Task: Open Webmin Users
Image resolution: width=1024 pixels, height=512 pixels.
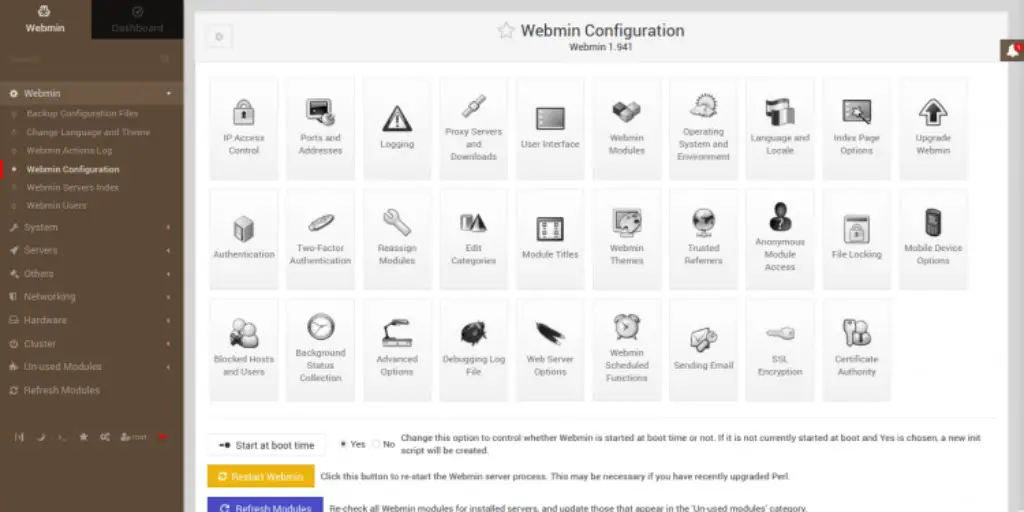Action: tap(56, 205)
